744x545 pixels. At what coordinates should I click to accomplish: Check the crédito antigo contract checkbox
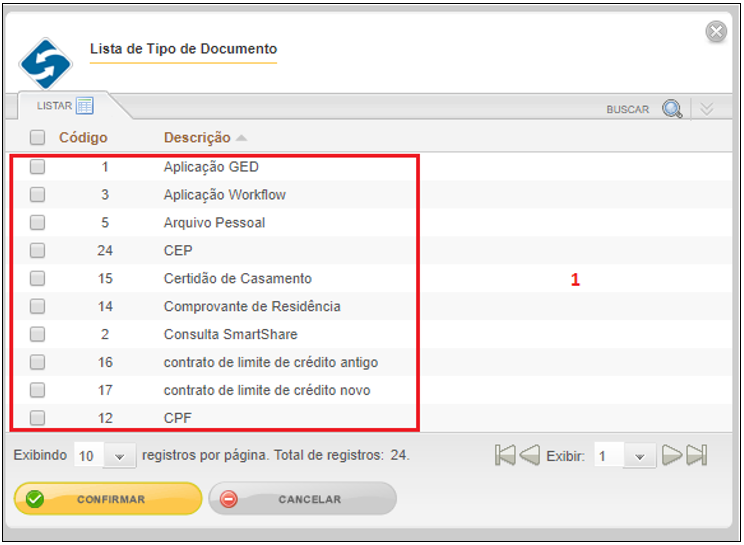tap(37, 362)
